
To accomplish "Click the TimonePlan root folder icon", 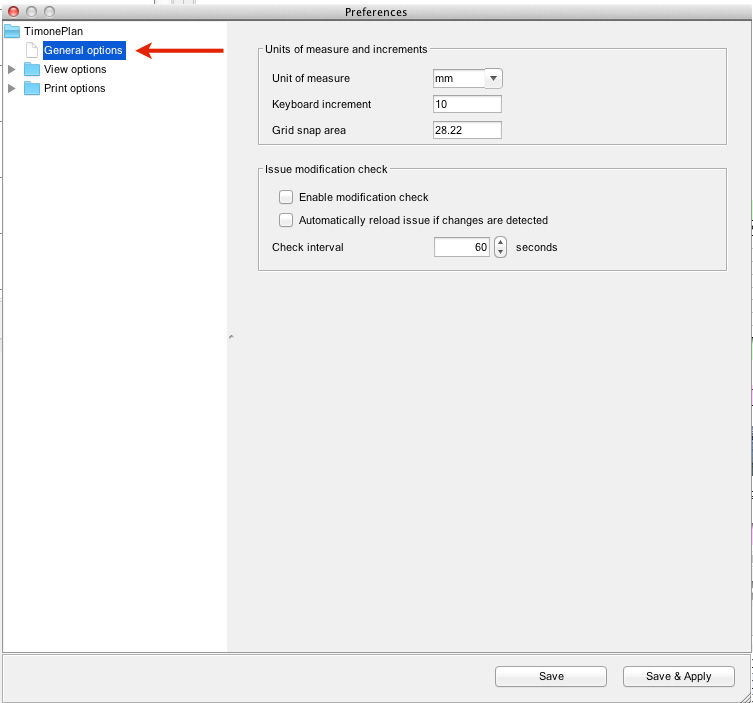I will click(x=12, y=31).
